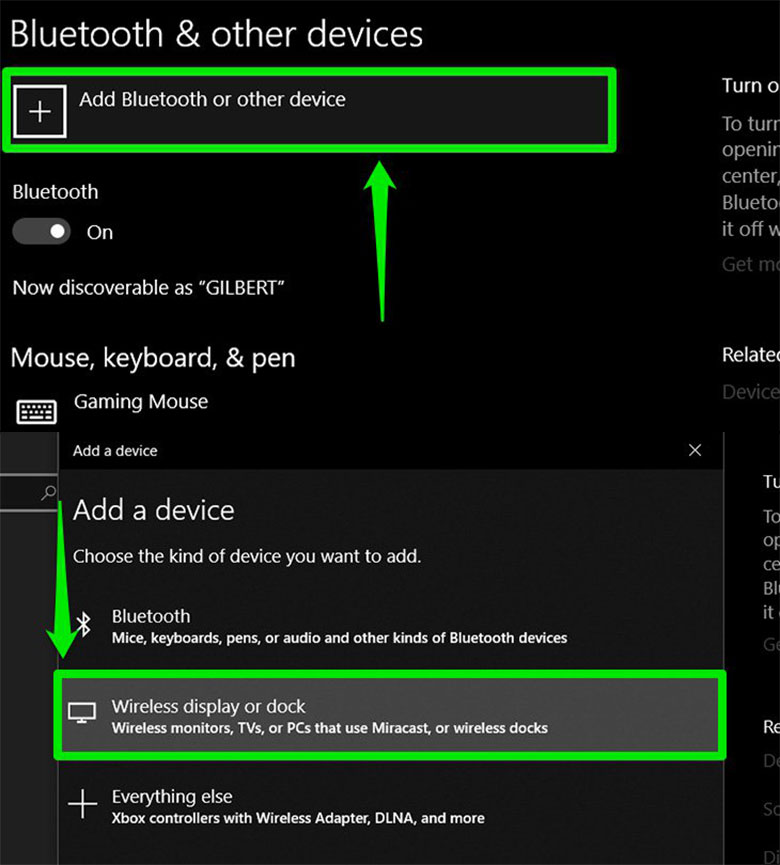Click the 'Bluetooth & other devices' page heading

pos(216,34)
